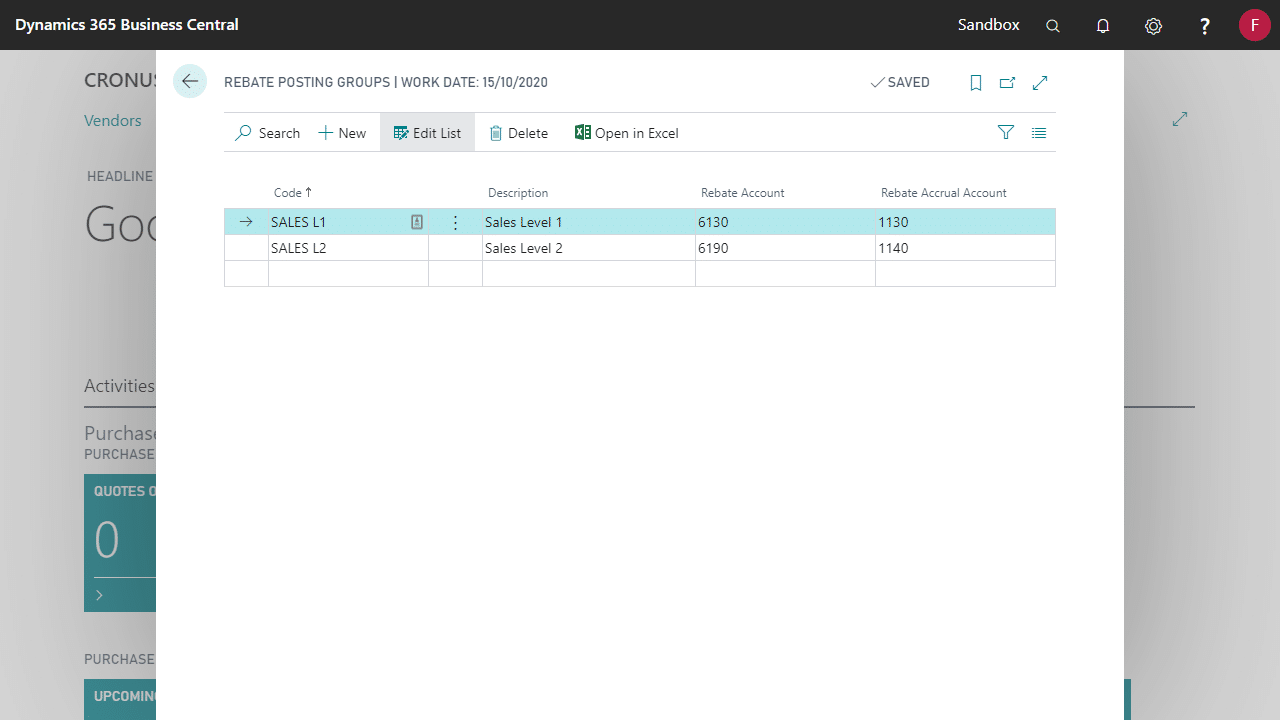Bookmark the Rebate Posting Groups page
The image size is (1280, 720).
point(976,83)
